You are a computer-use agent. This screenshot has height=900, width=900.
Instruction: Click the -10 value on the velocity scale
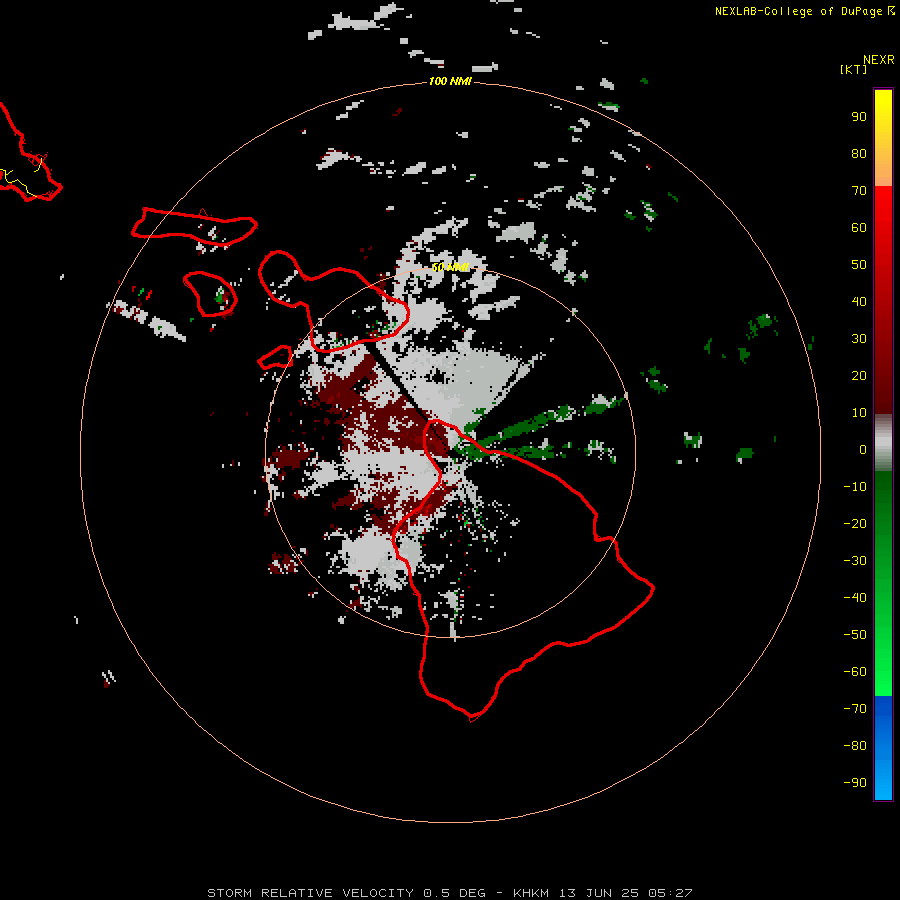tap(855, 487)
